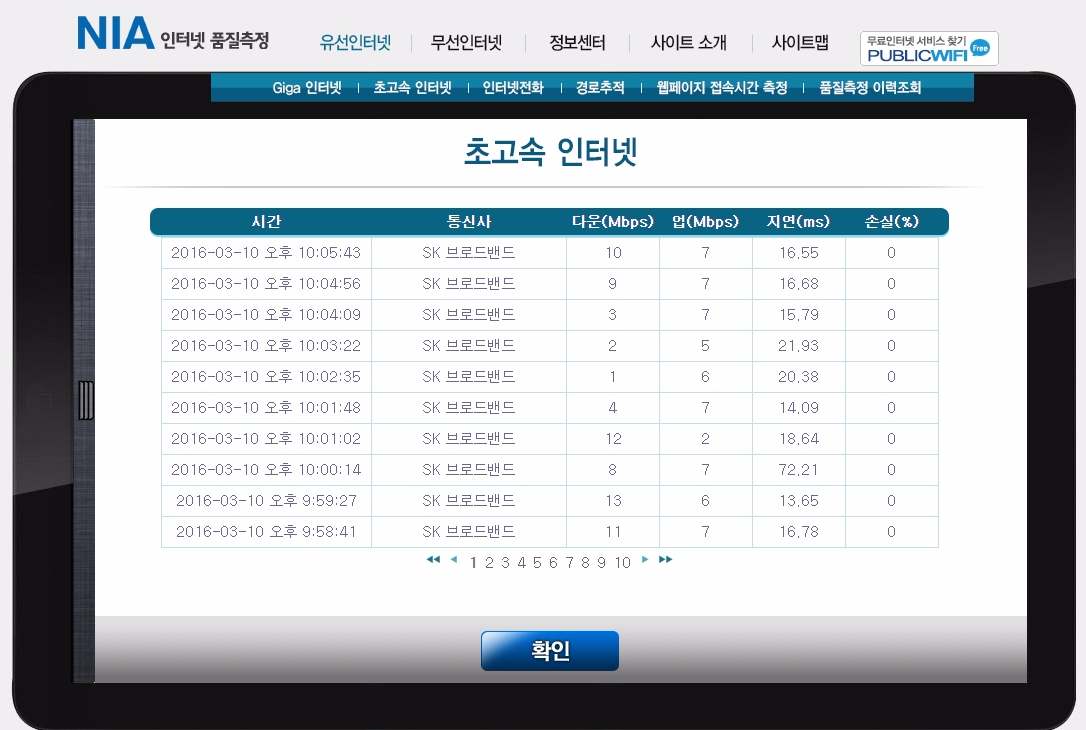Select the 경로추적 submenu

600,88
